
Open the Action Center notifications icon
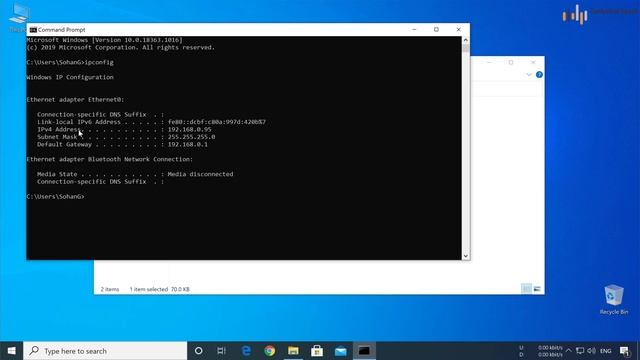(x=625, y=351)
